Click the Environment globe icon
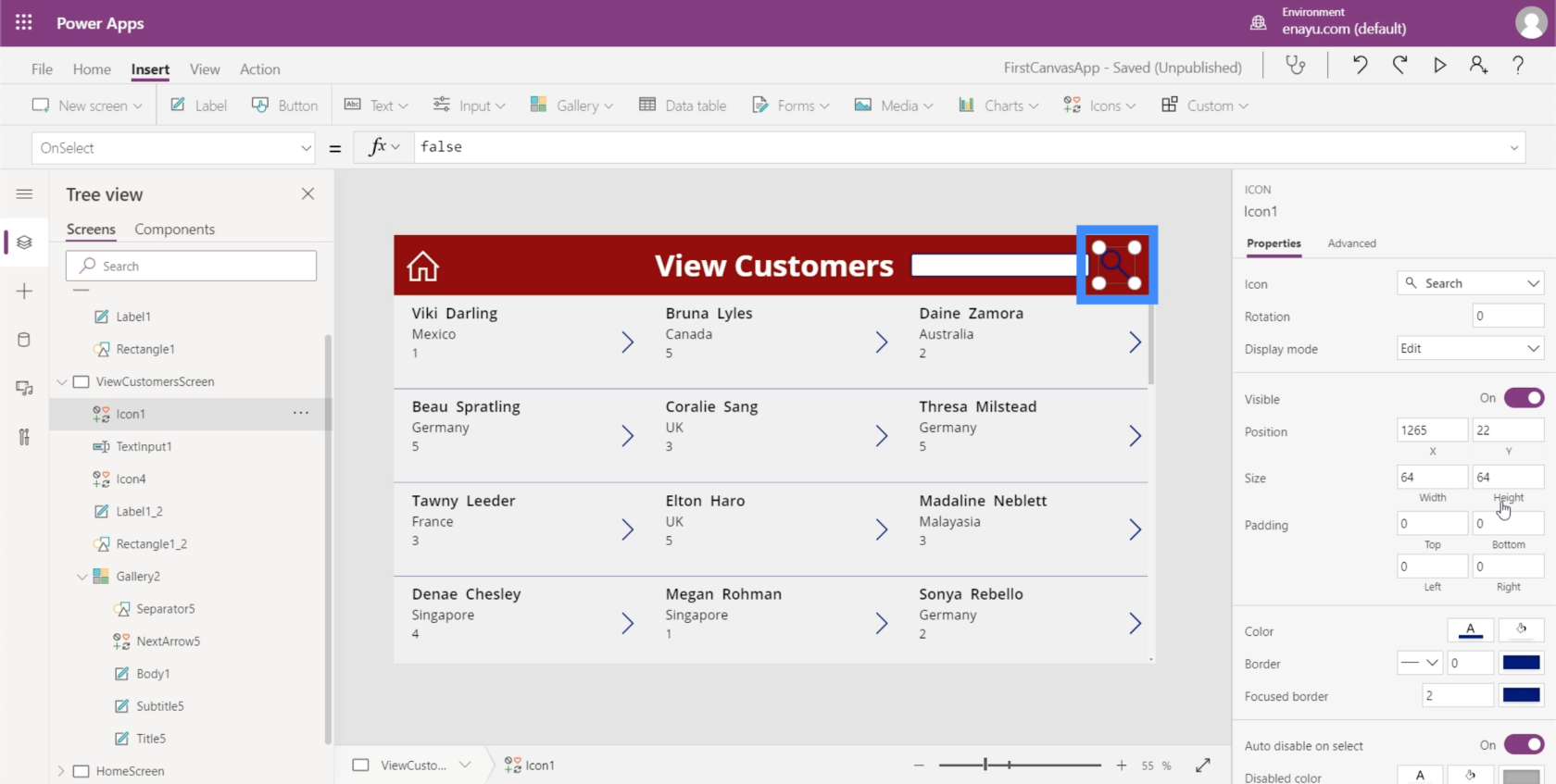Image resolution: width=1556 pixels, height=784 pixels. [1258, 22]
